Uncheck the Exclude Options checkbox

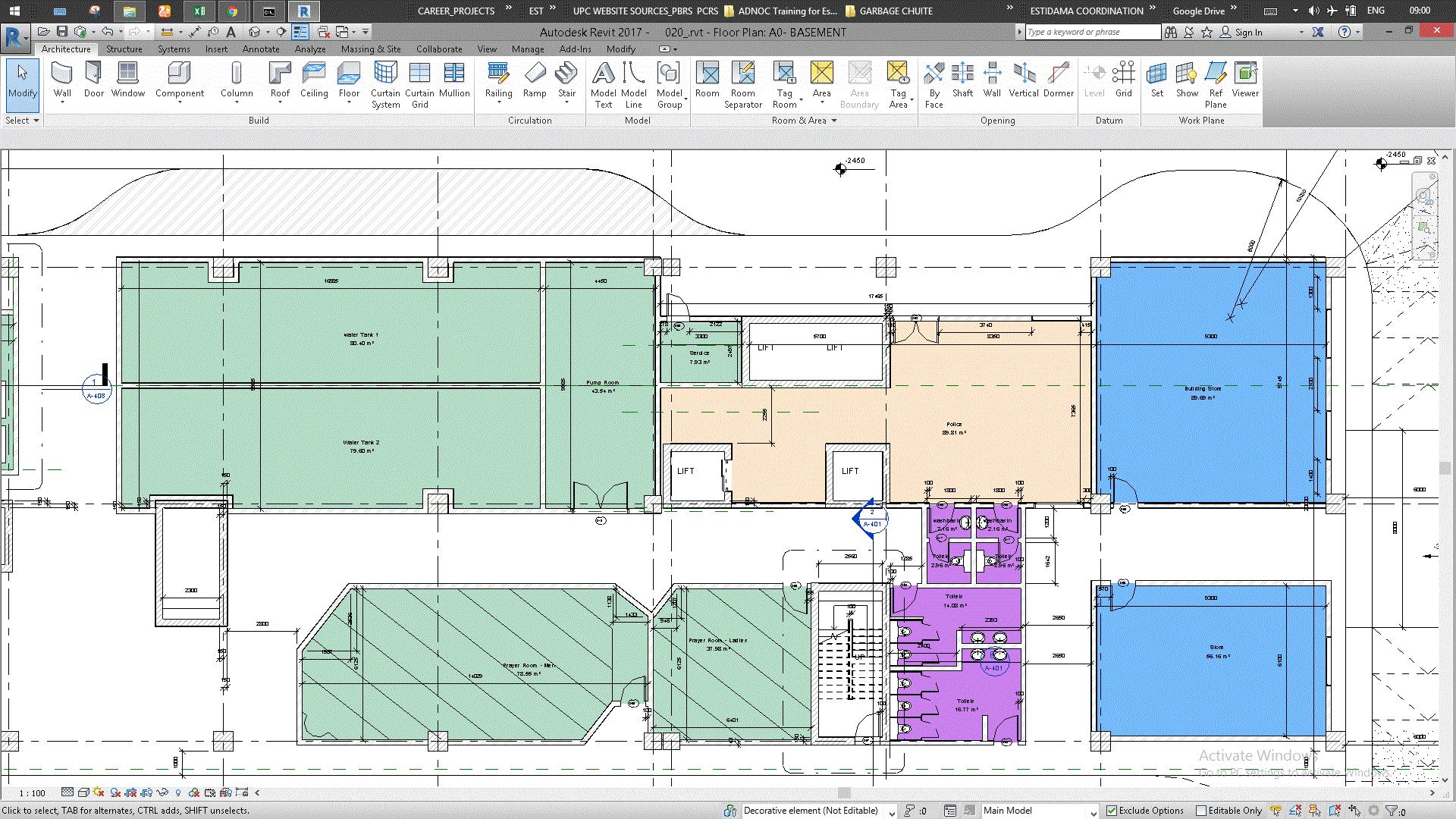click(x=1112, y=811)
